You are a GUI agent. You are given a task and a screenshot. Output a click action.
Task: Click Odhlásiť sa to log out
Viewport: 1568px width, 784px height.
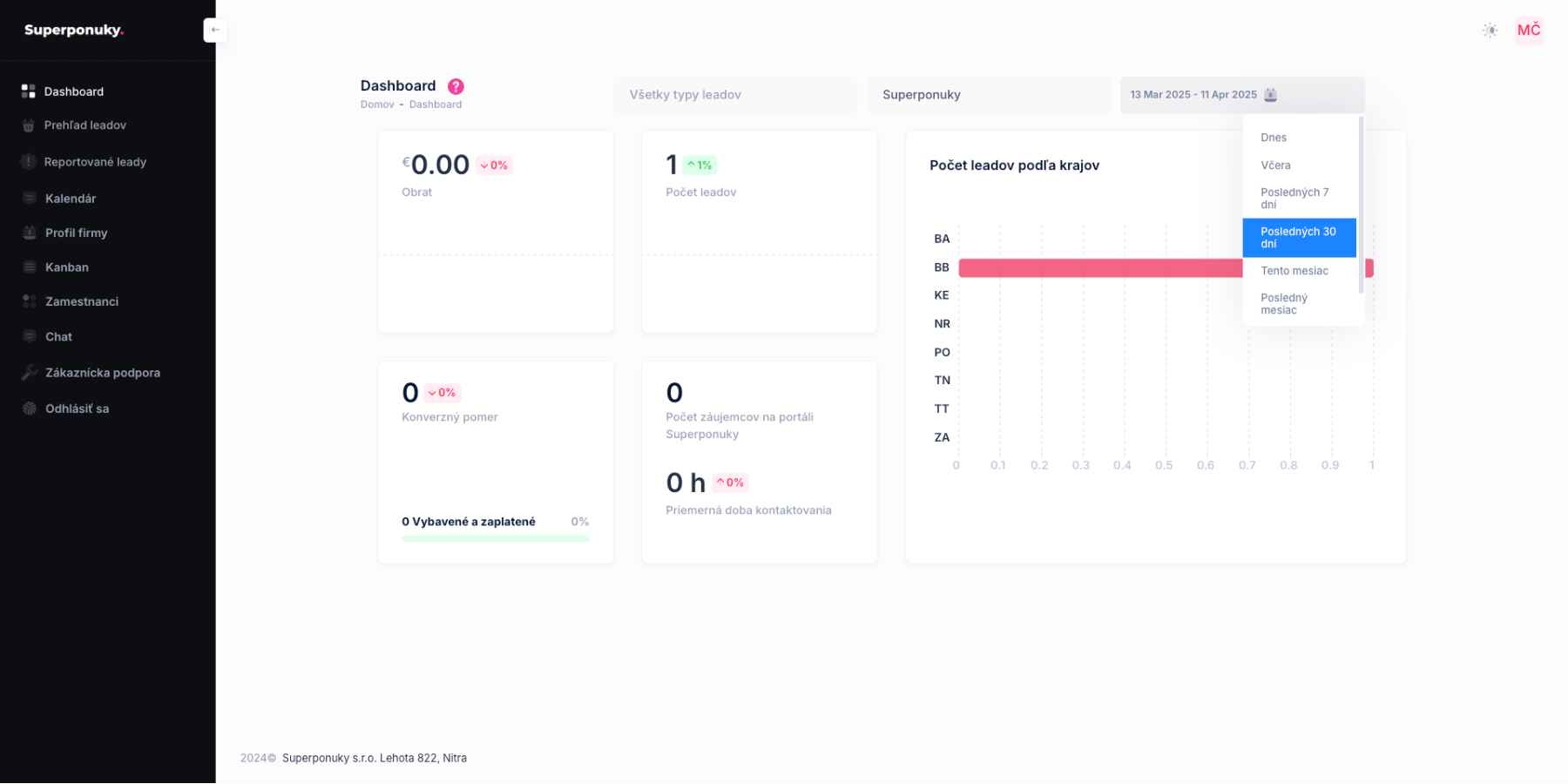(x=77, y=409)
